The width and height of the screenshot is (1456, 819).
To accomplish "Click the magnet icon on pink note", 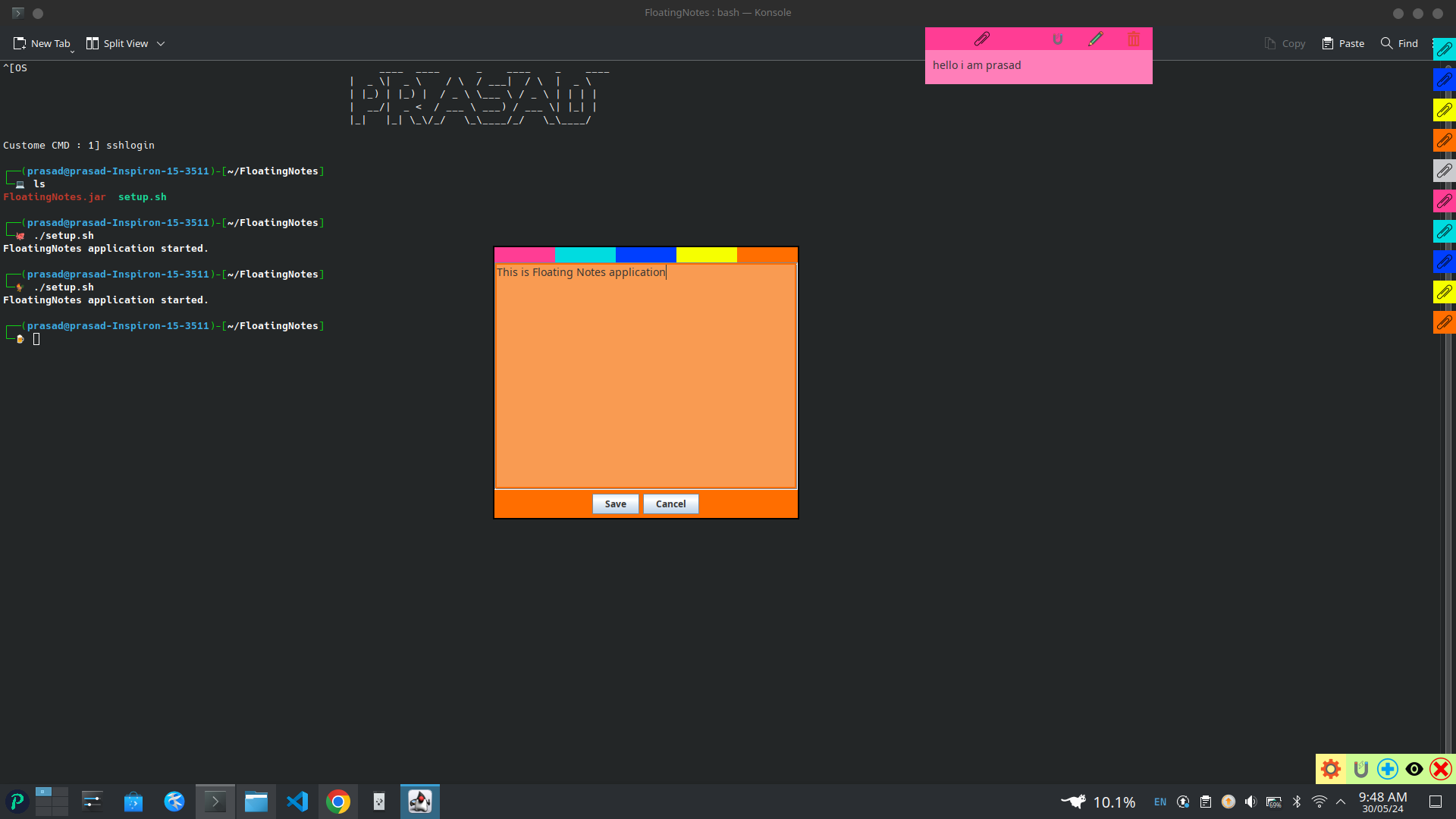I will coord(1058,39).
